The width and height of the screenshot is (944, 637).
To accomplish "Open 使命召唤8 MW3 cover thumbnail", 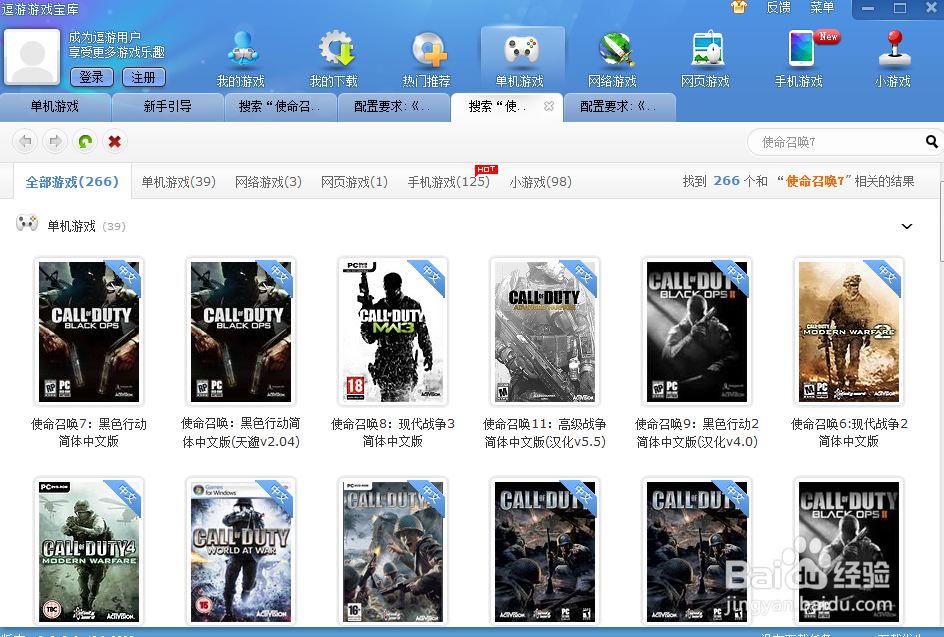I will tap(393, 332).
